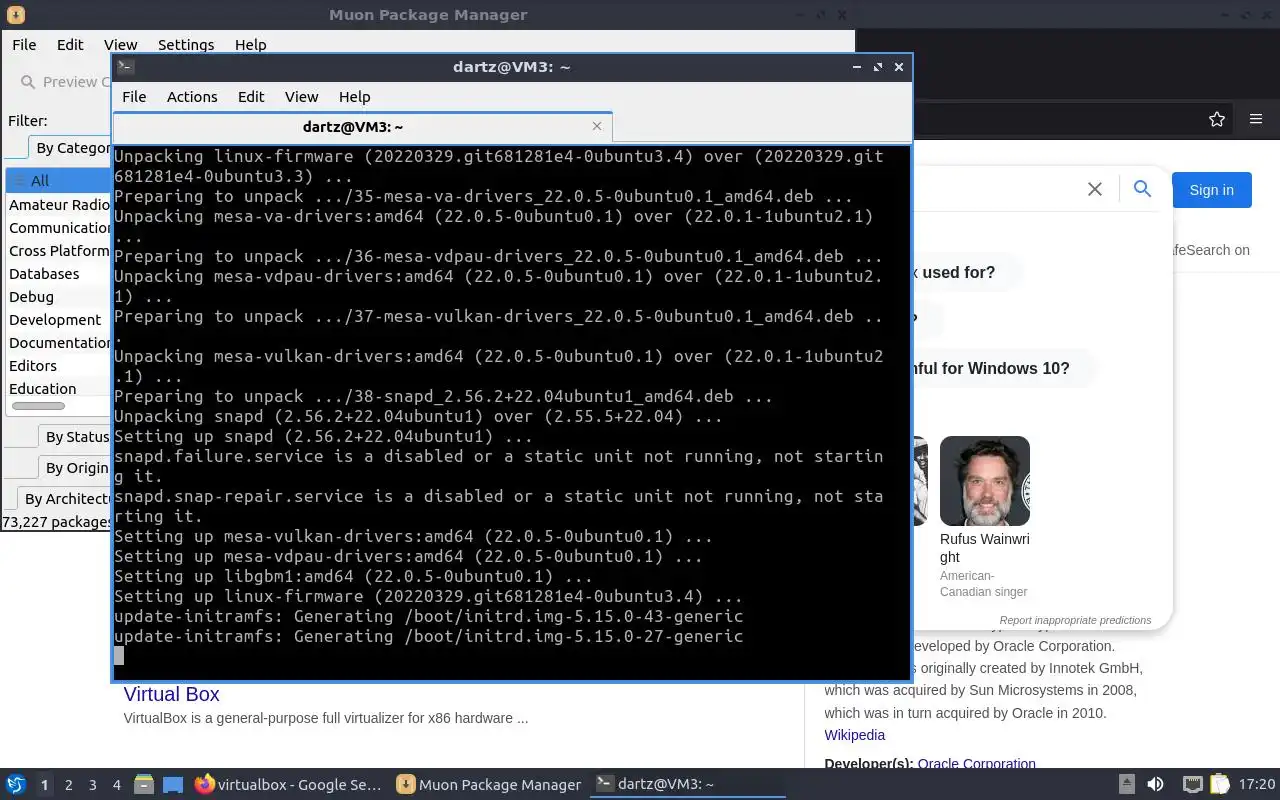Clear the Google search box with X
The height and width of the screenshot is (800, 1280).
pos(1095,189)
